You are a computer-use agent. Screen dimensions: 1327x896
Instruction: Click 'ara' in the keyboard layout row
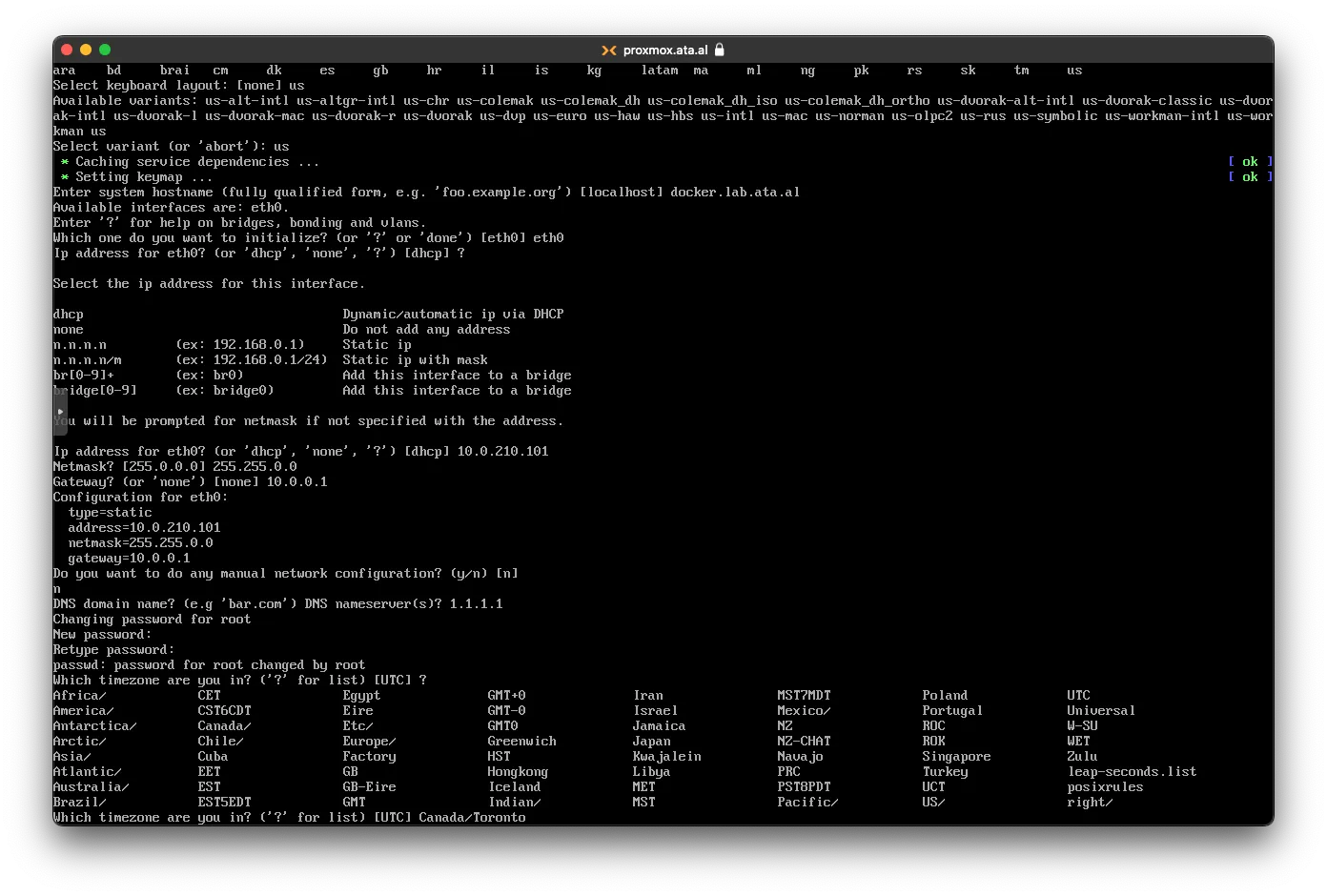pyautogui.click(x=65, y=71)
